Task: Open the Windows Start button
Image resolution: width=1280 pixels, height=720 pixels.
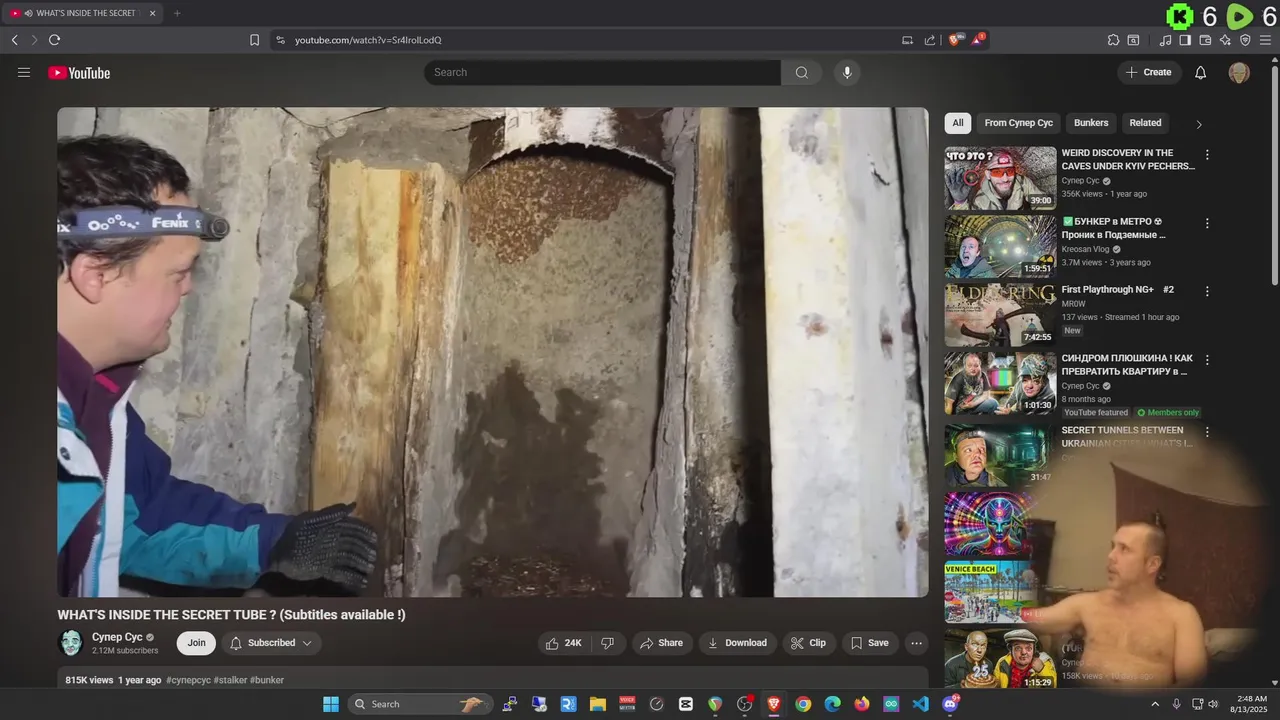Action: tap(331, 704)
